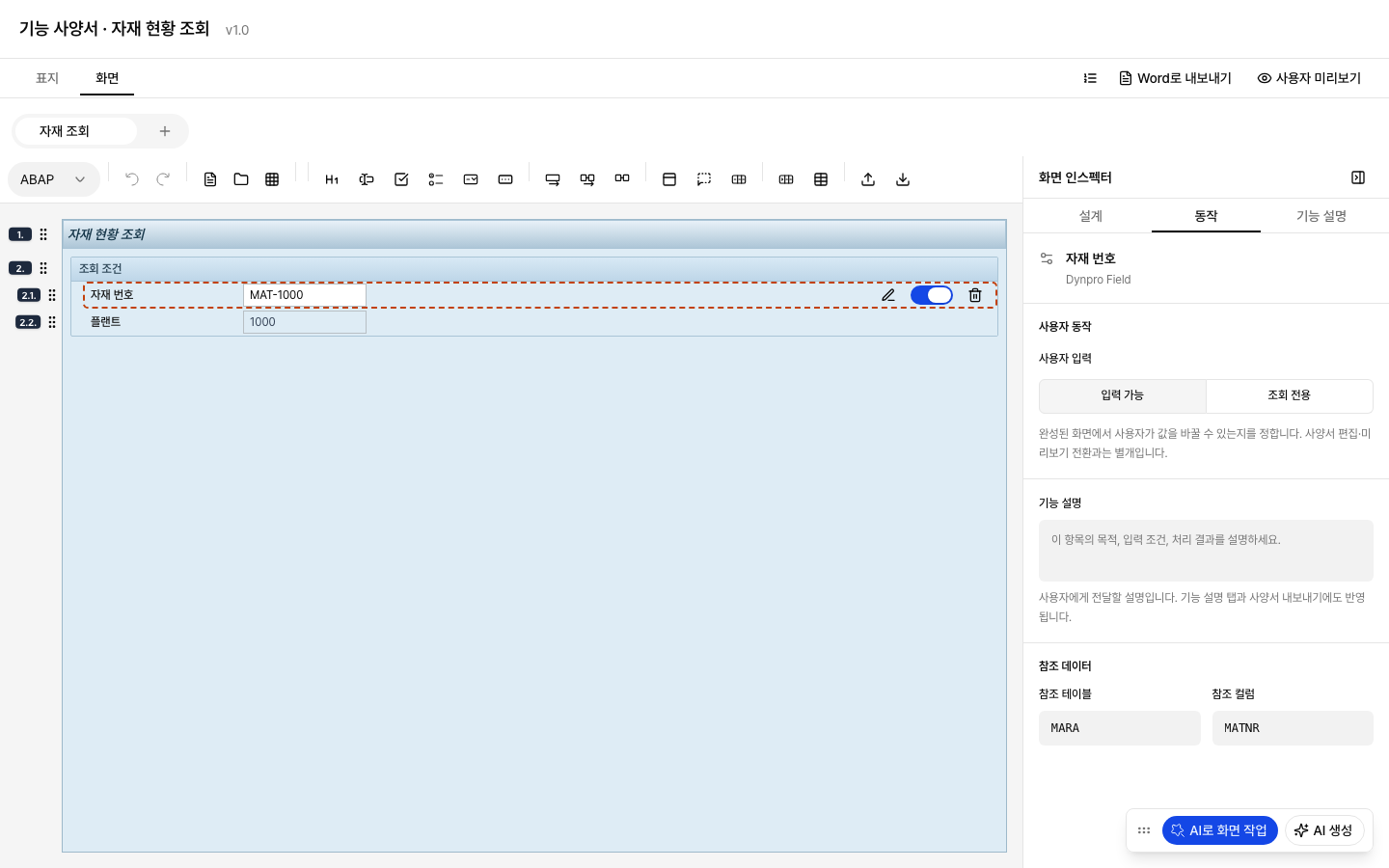Image resolution: width=1389 pixels, height=868 pixels.
Task: Add a text input field element
Action: 367,179
